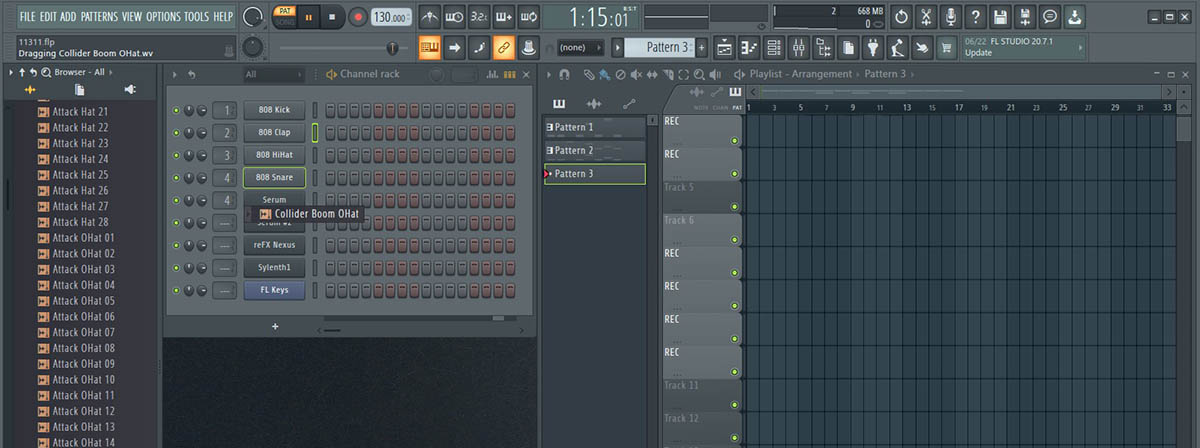The height and width of the screenshot is (448, 1200).
Task: Open the All channel filter dropdown
Action: pyautogui.click(x=273, y=74)
